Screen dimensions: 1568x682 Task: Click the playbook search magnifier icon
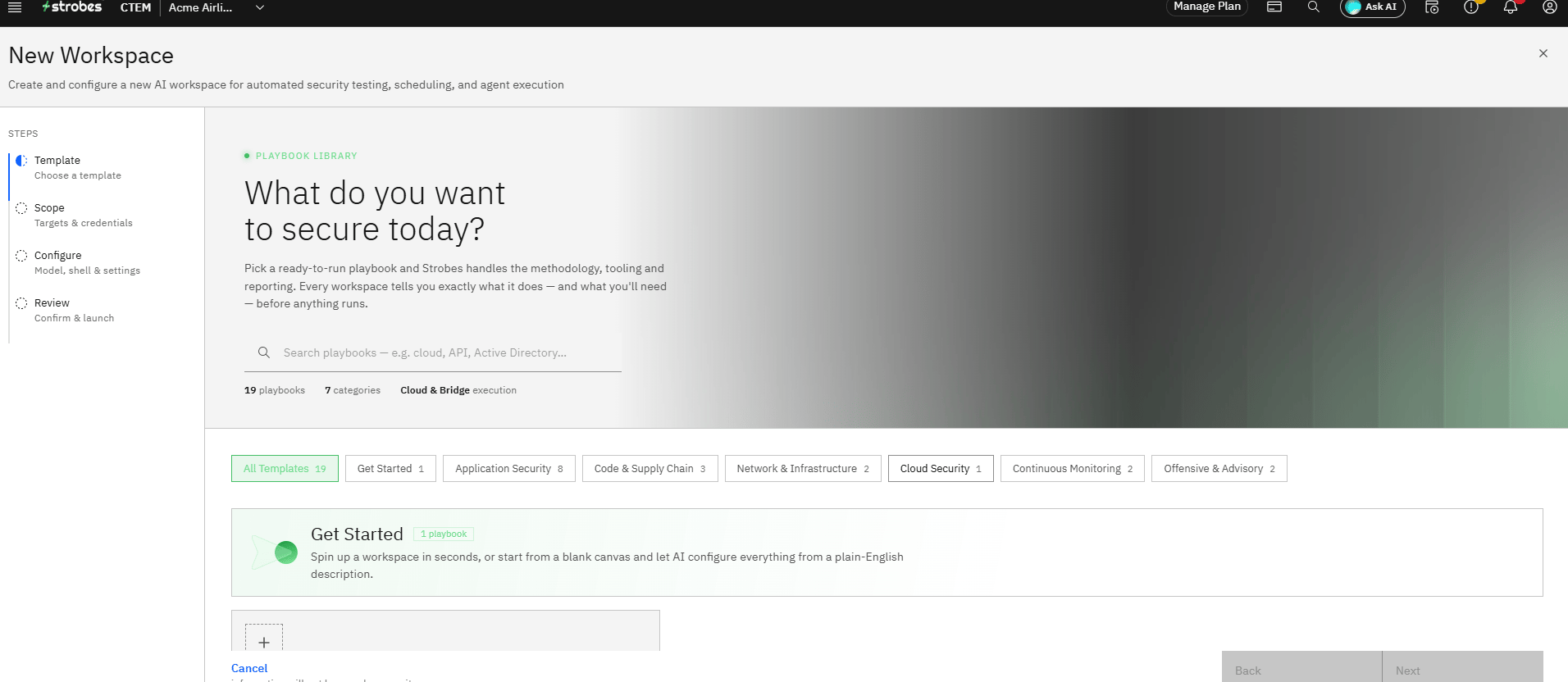point(264,352)
